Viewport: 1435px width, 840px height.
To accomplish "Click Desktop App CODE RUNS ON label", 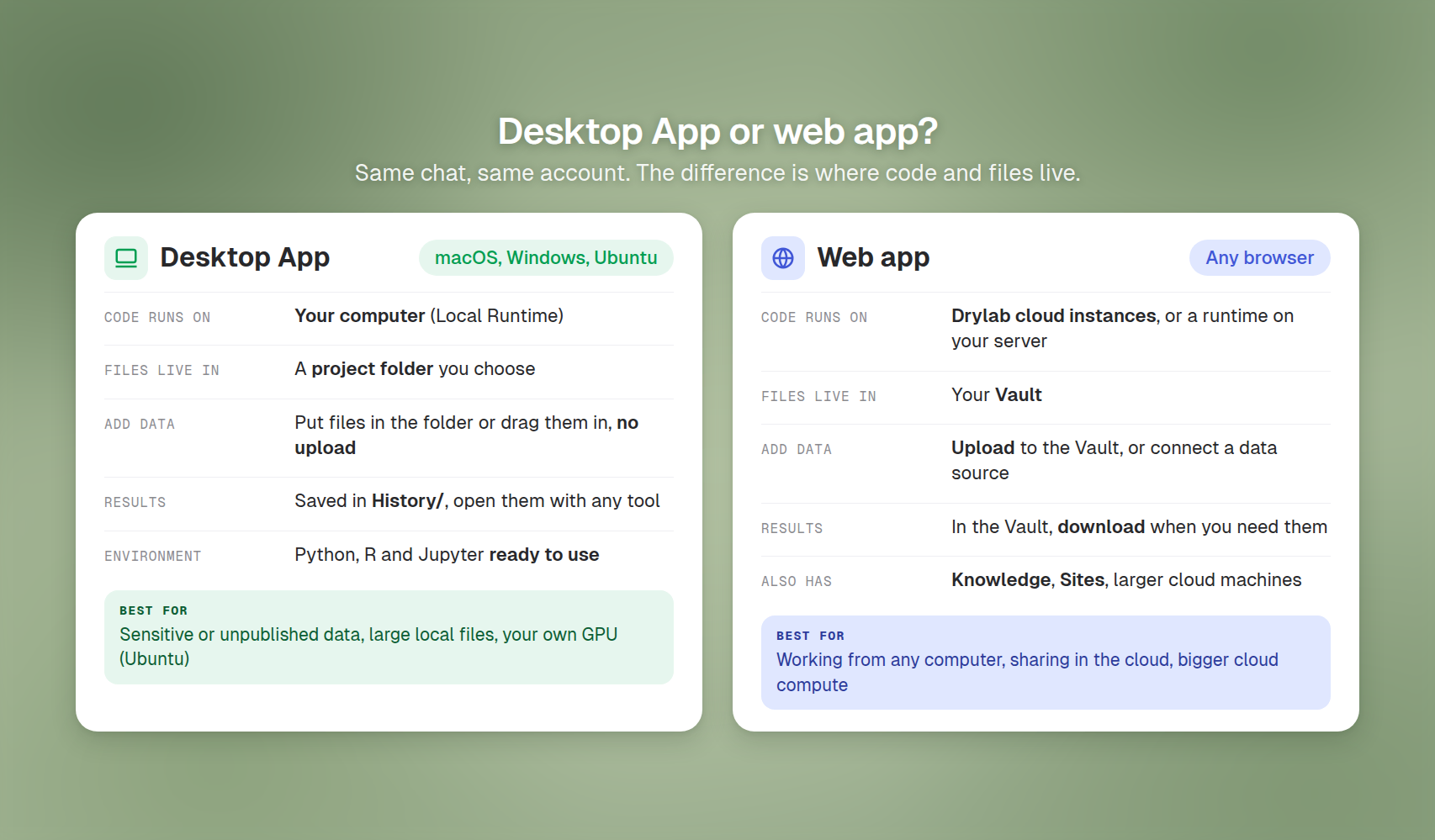I will [157, 318].
